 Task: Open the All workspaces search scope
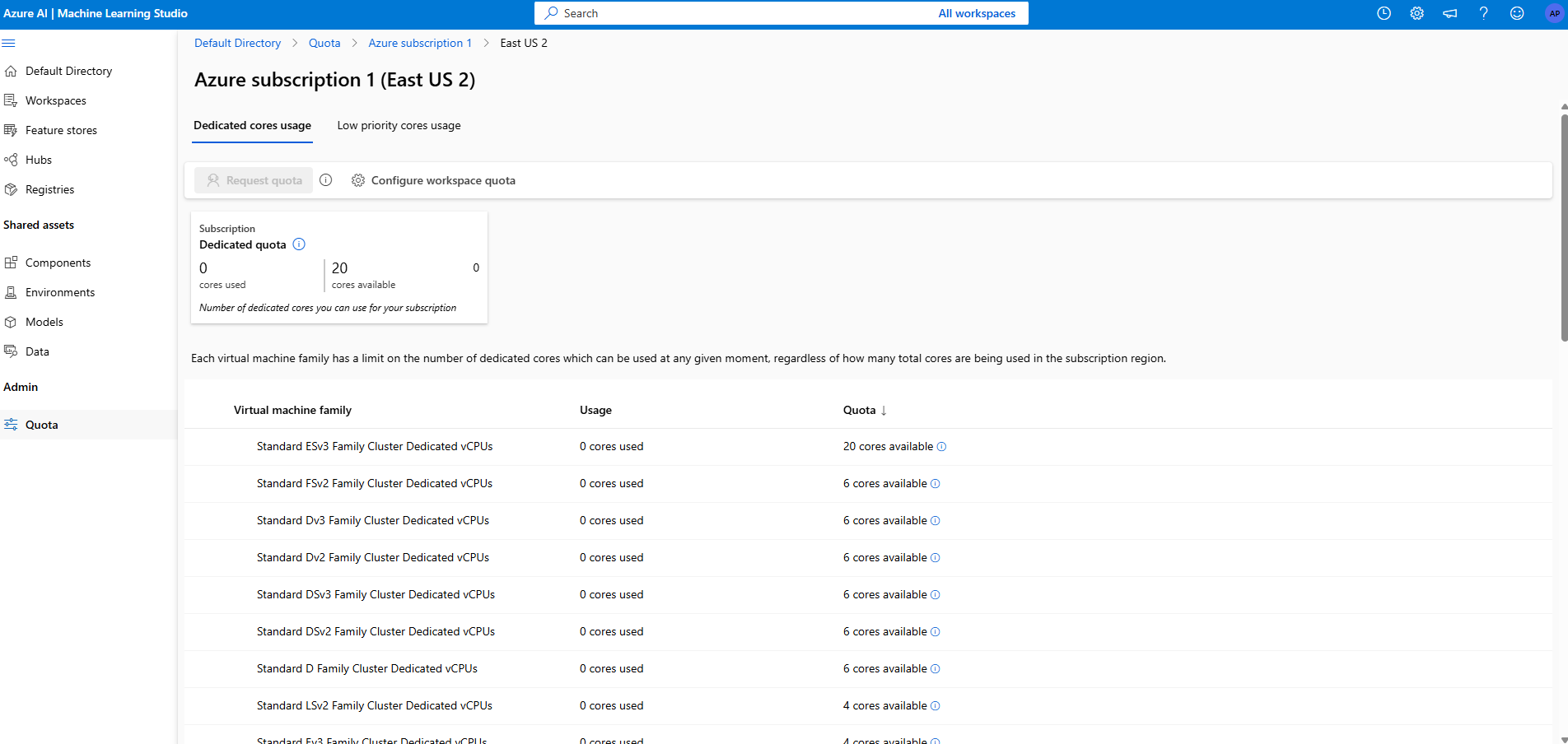(977, 13)
